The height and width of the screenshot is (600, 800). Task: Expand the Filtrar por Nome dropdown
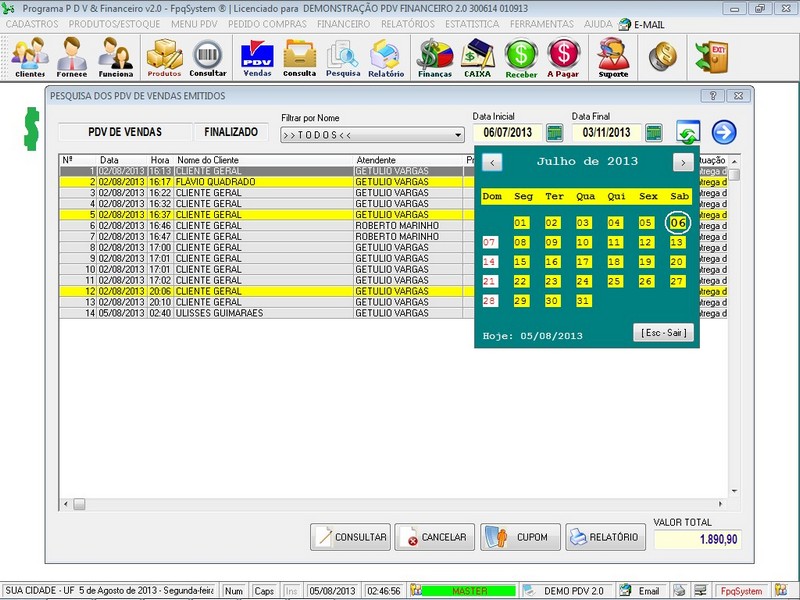coord(458,135)
